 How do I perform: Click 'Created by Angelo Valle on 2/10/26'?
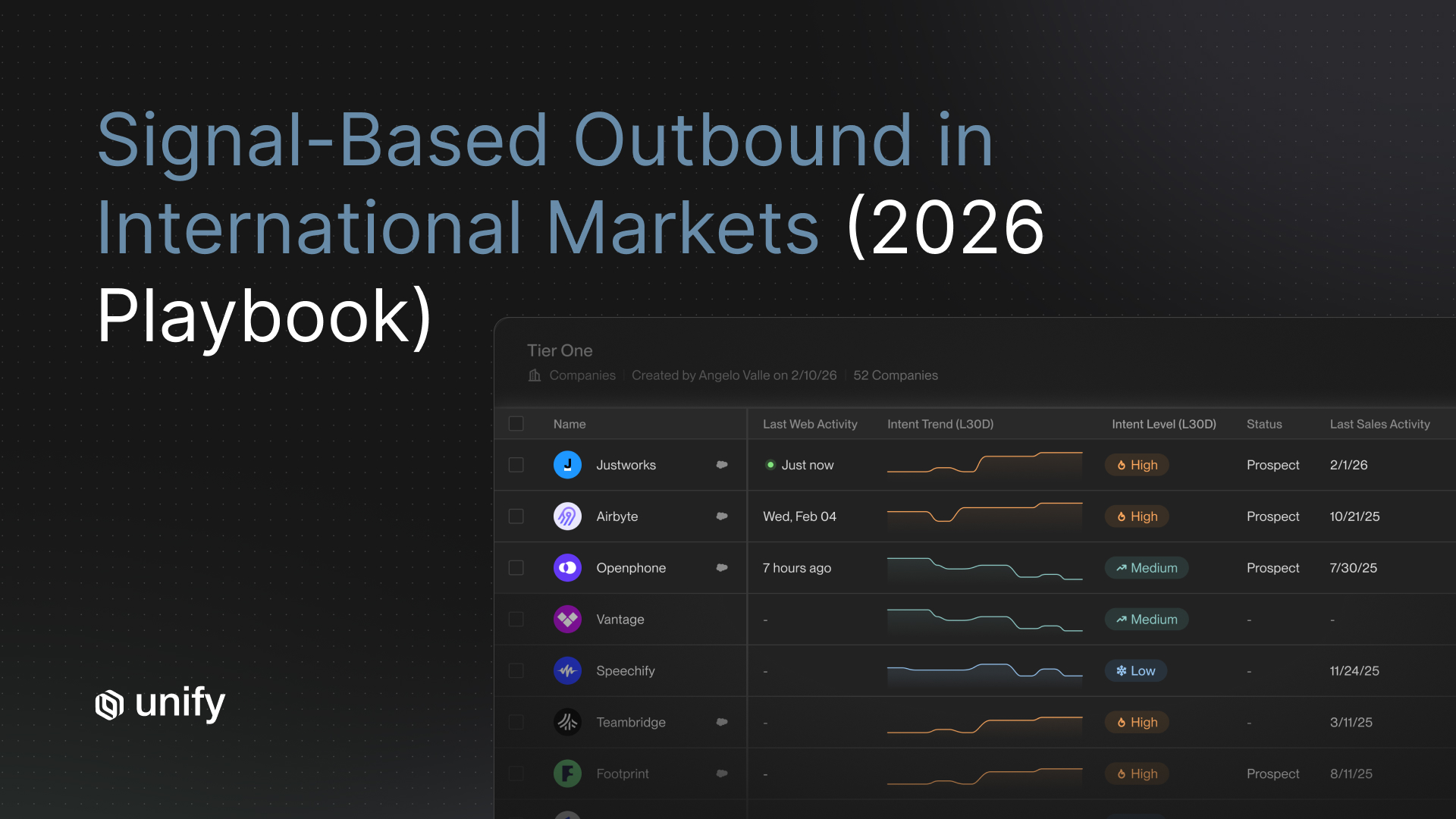(734, 375)
